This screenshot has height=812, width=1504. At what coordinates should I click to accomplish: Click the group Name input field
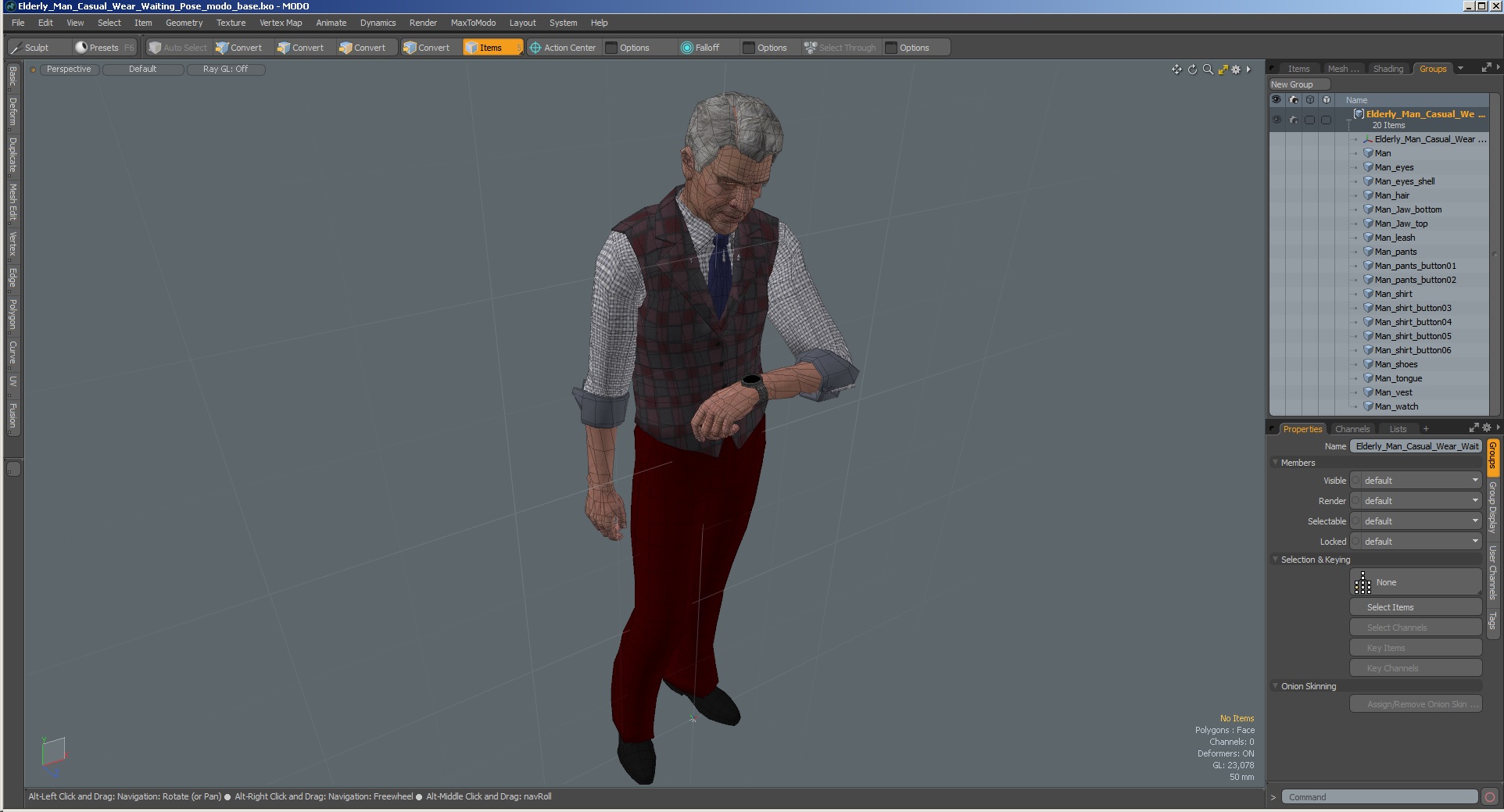(x=1416, y=446)
